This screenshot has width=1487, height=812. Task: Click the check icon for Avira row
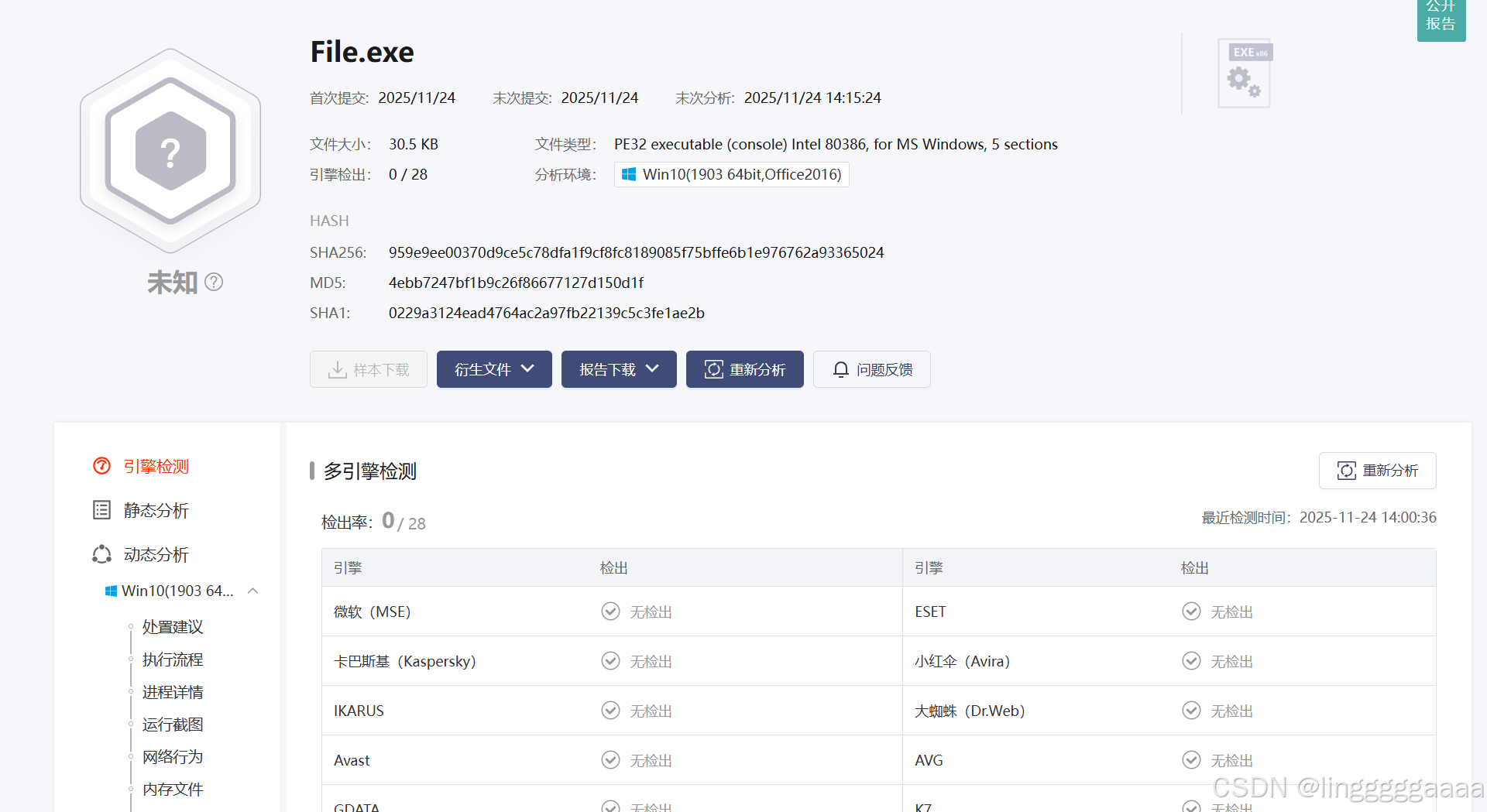coord(1191,661)
